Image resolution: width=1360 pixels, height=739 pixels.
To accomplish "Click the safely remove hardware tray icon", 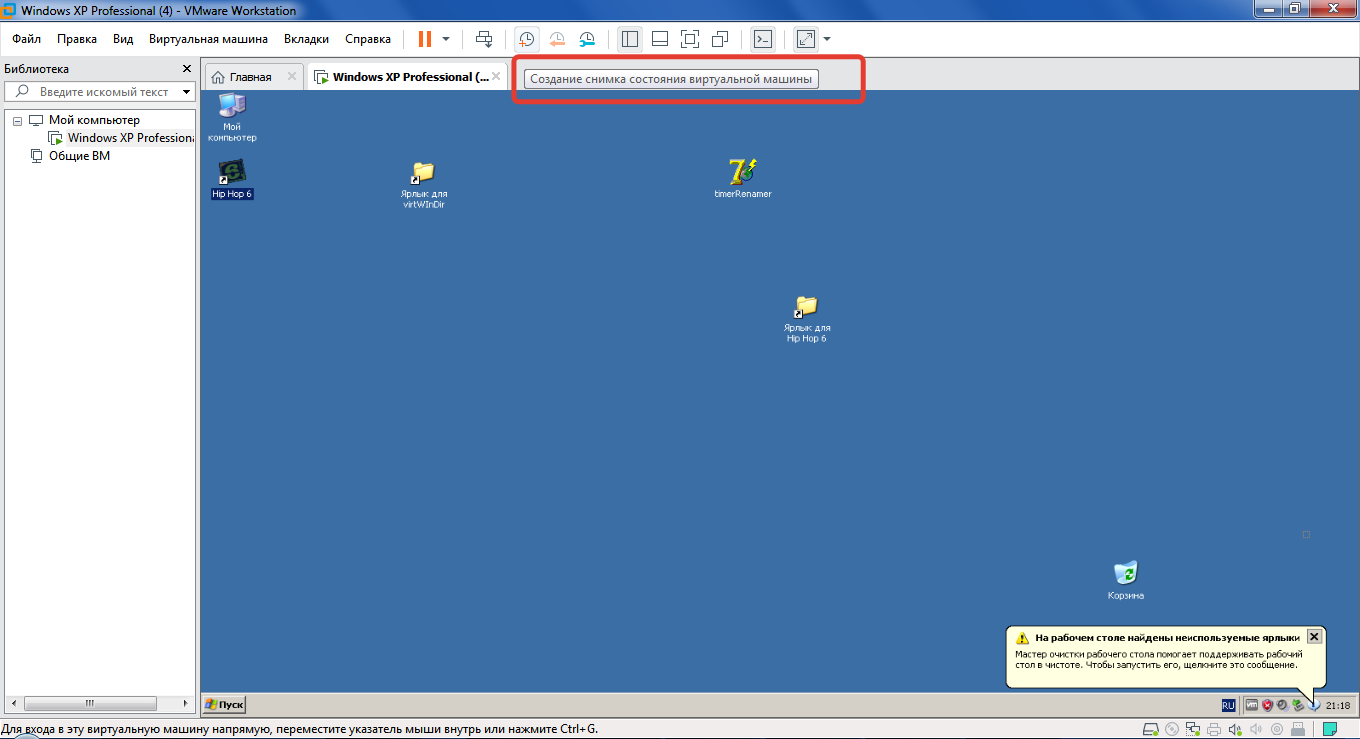I will 1297,705.
